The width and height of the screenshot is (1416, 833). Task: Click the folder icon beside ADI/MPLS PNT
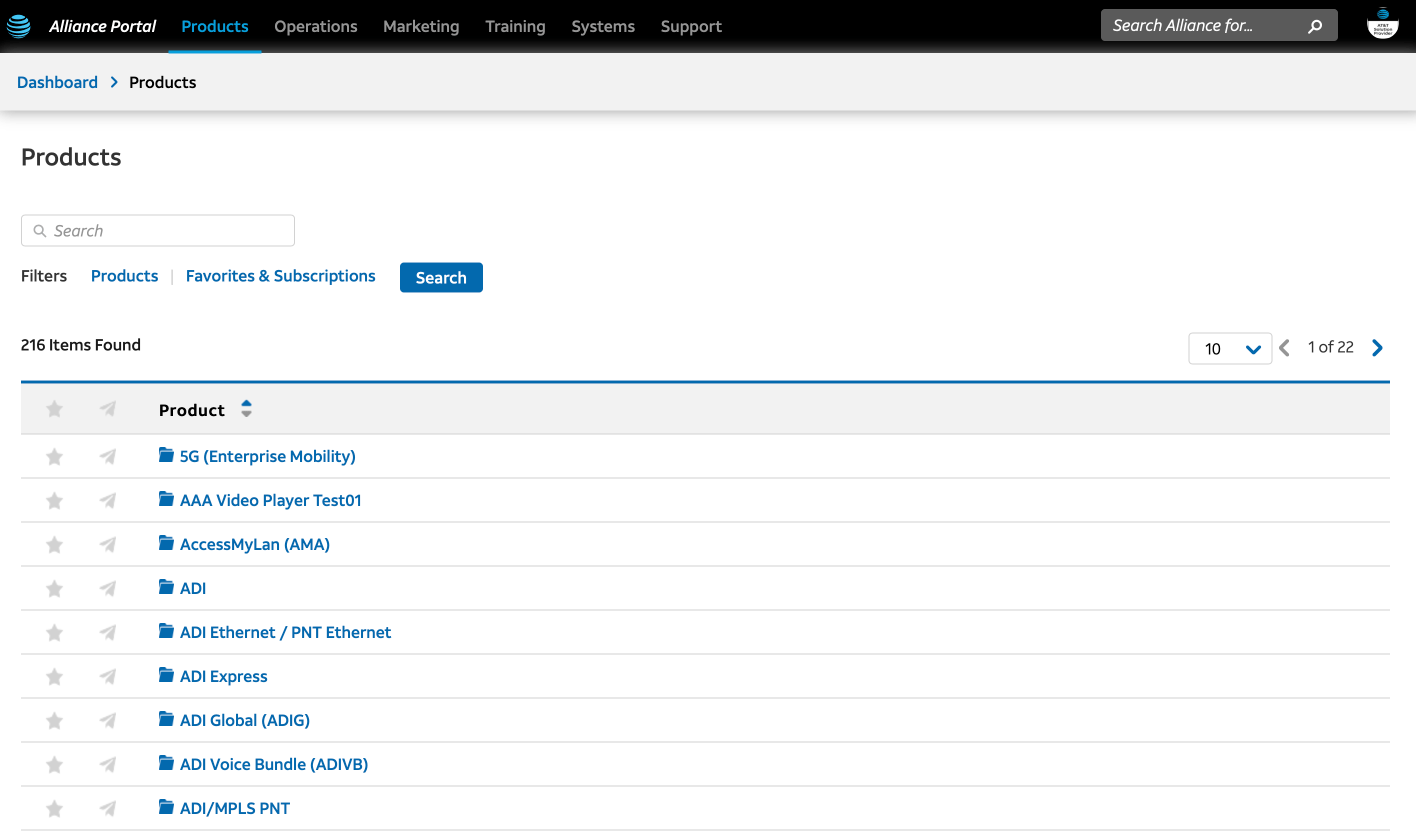(x=167, y=807)
